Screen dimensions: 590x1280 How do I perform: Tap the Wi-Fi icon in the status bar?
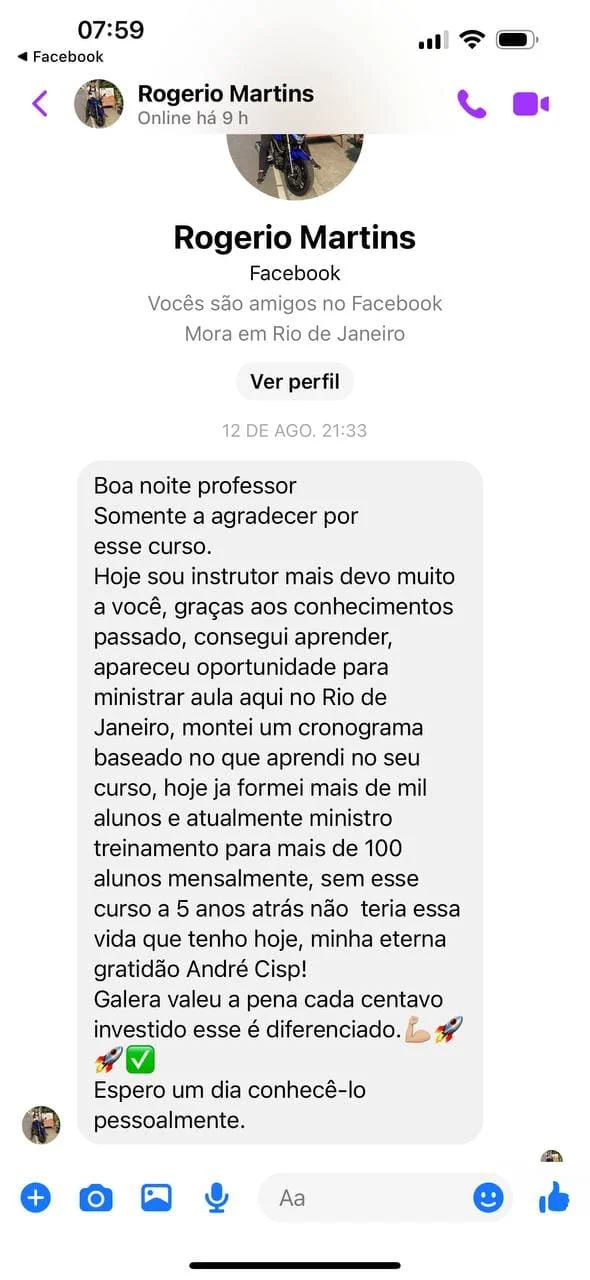pos(471,38)
